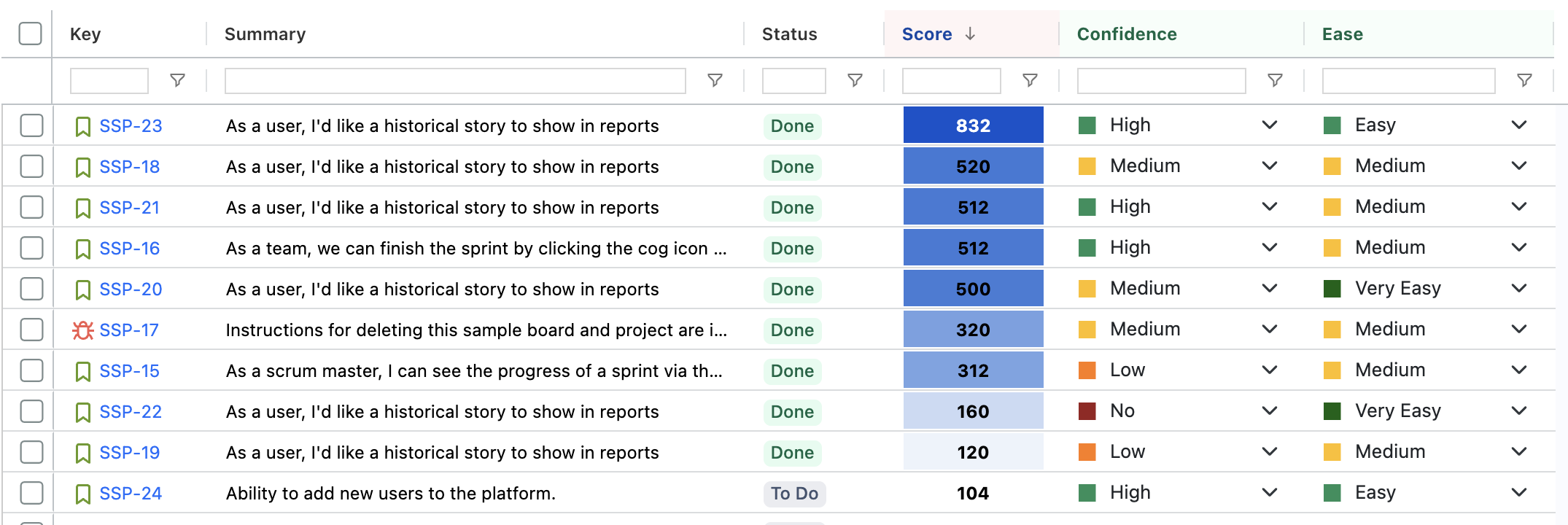1568x525 pixels.
Task: Click the story bookmark icon beside SSP-23
Action: point(83,127)
